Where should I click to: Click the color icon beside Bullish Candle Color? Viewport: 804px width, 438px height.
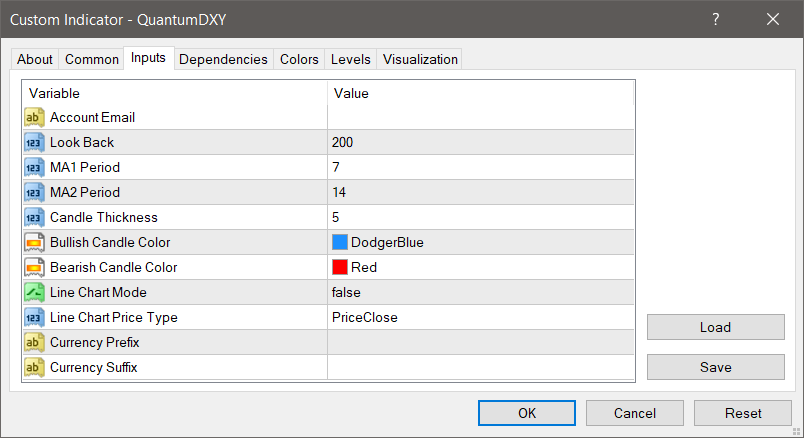34,243
